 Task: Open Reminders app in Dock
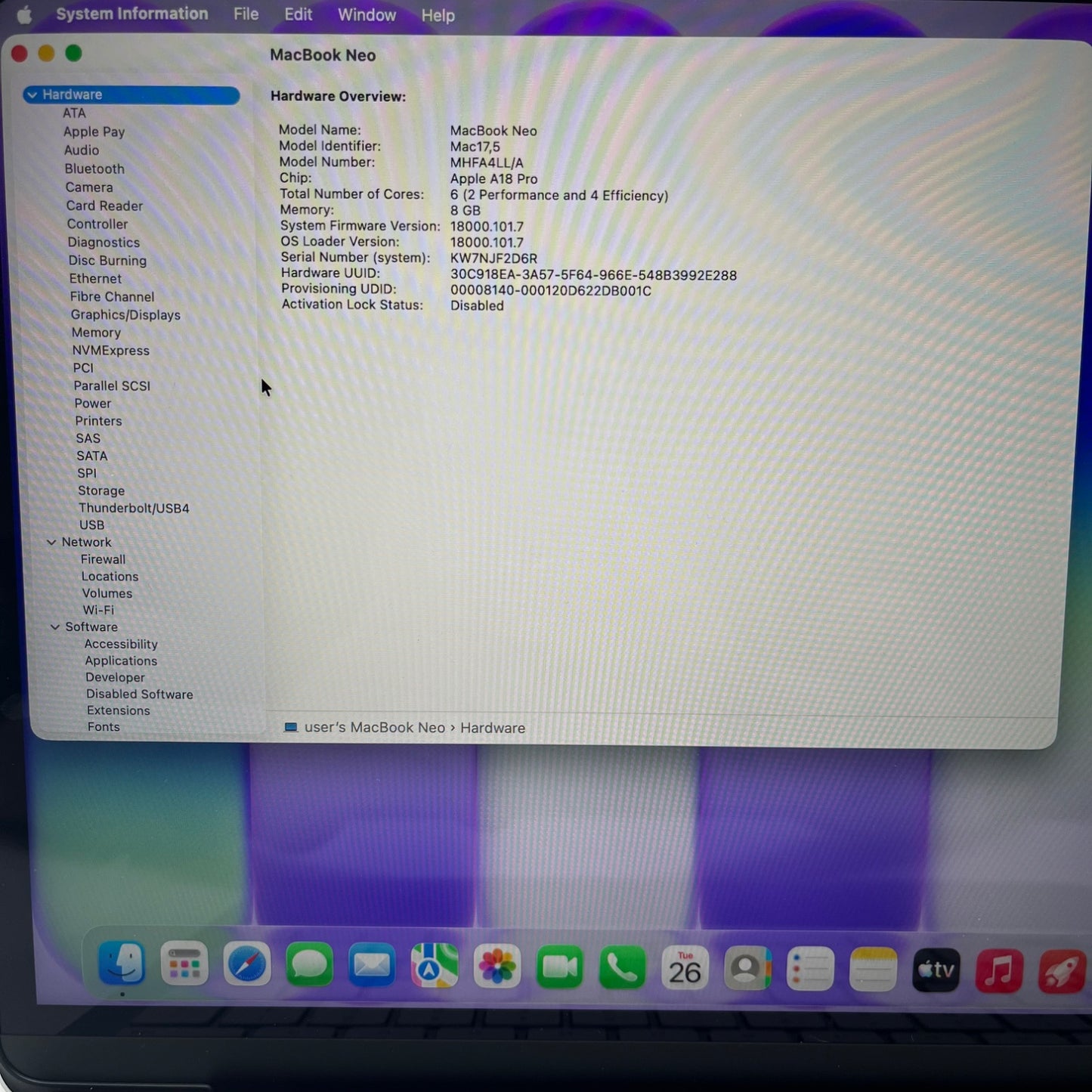810,969
